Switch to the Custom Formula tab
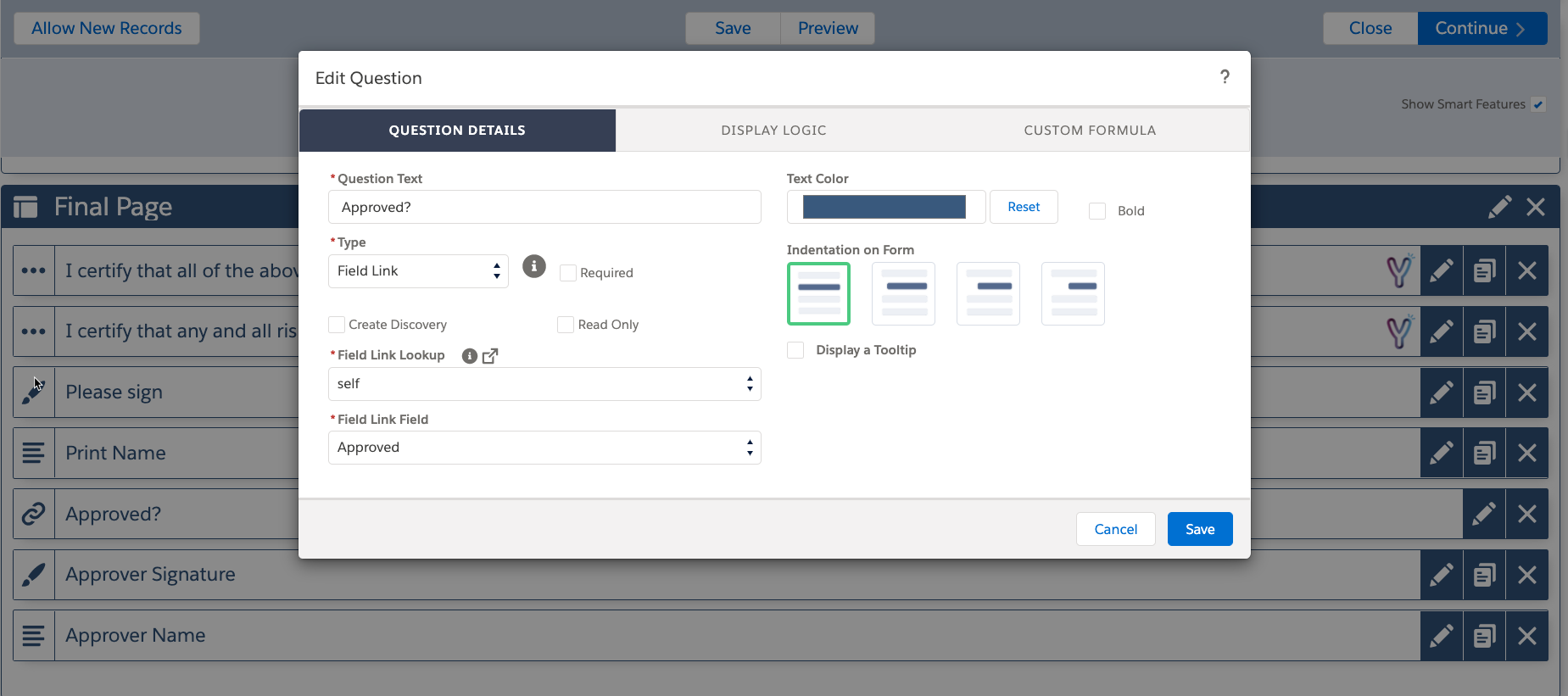Viewport: 1568px width, 696px height. 1090,131
